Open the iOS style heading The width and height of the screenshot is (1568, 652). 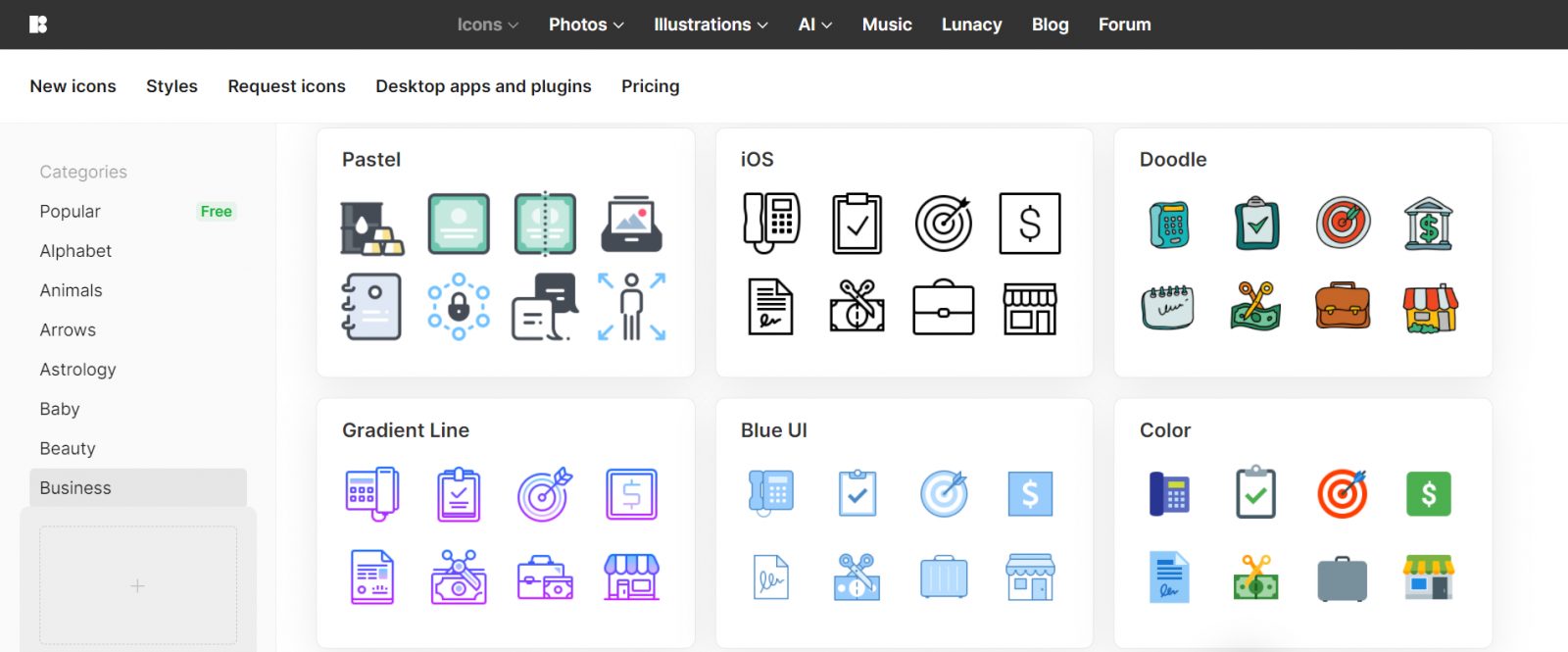click(757, 160)
